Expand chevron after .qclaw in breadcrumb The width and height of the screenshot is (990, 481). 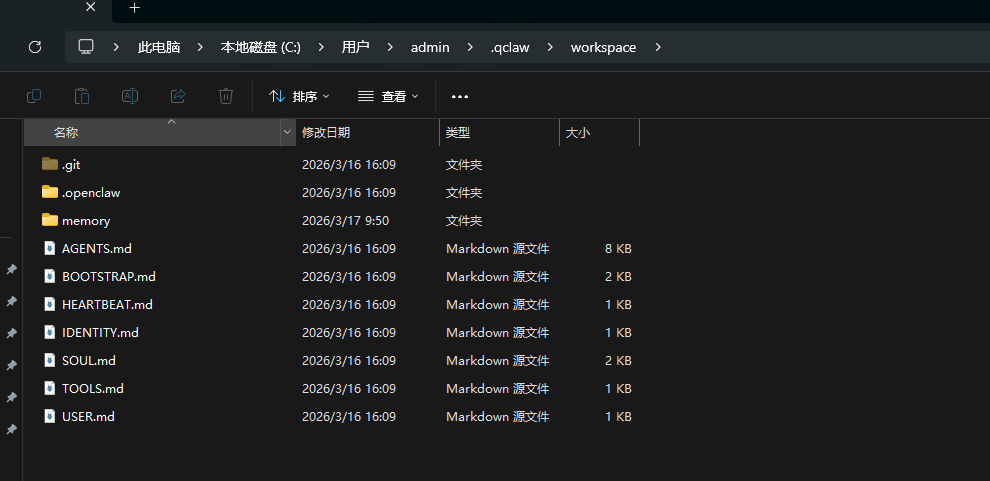point(550,47)
